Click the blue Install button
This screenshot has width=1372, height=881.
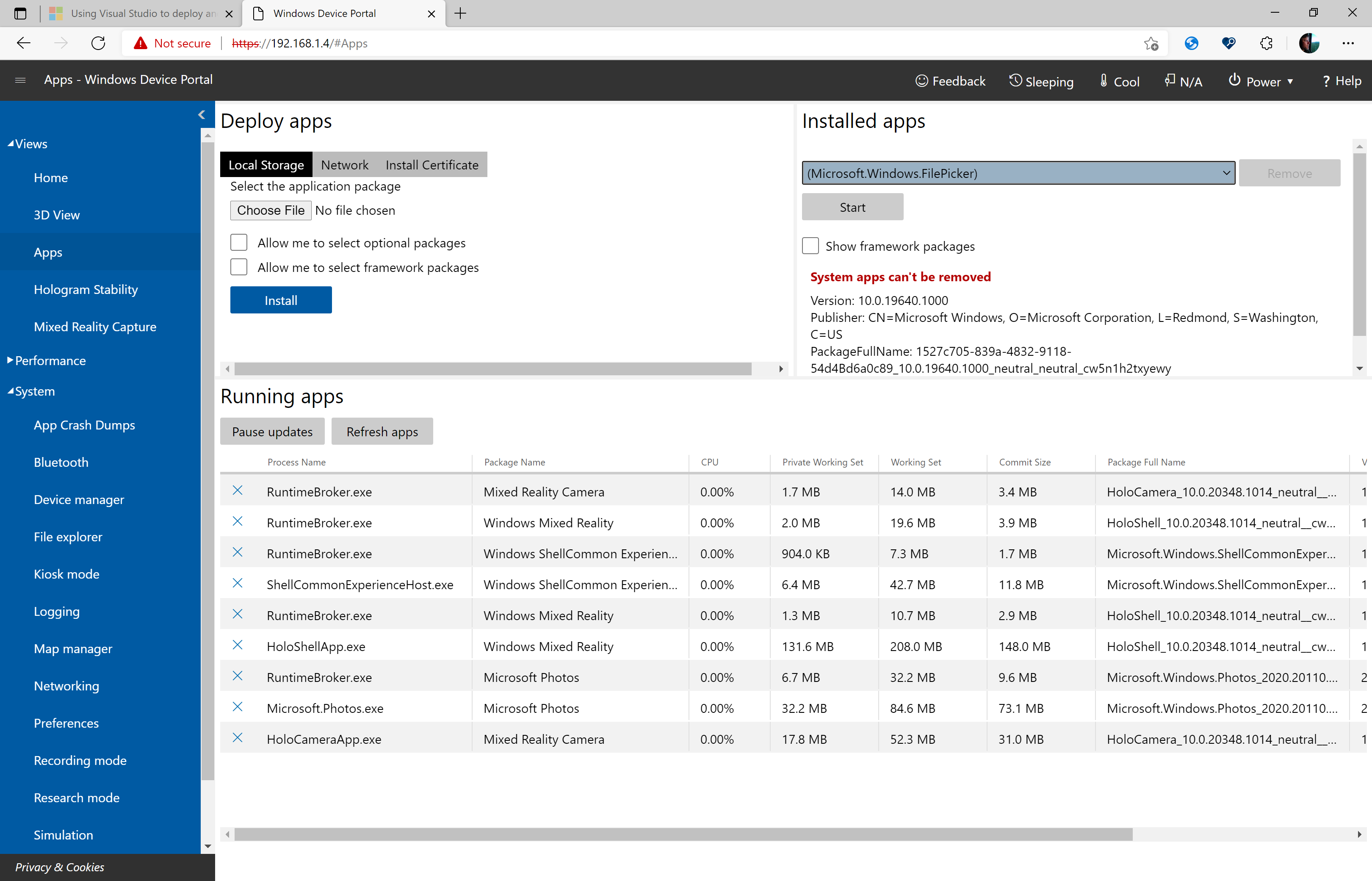(x=281, y=300)
